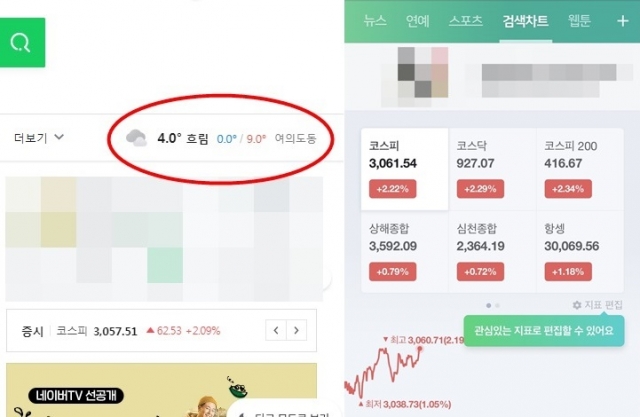
Task: Open the plus icon to add tabs
Action: [x=622, y=21]
